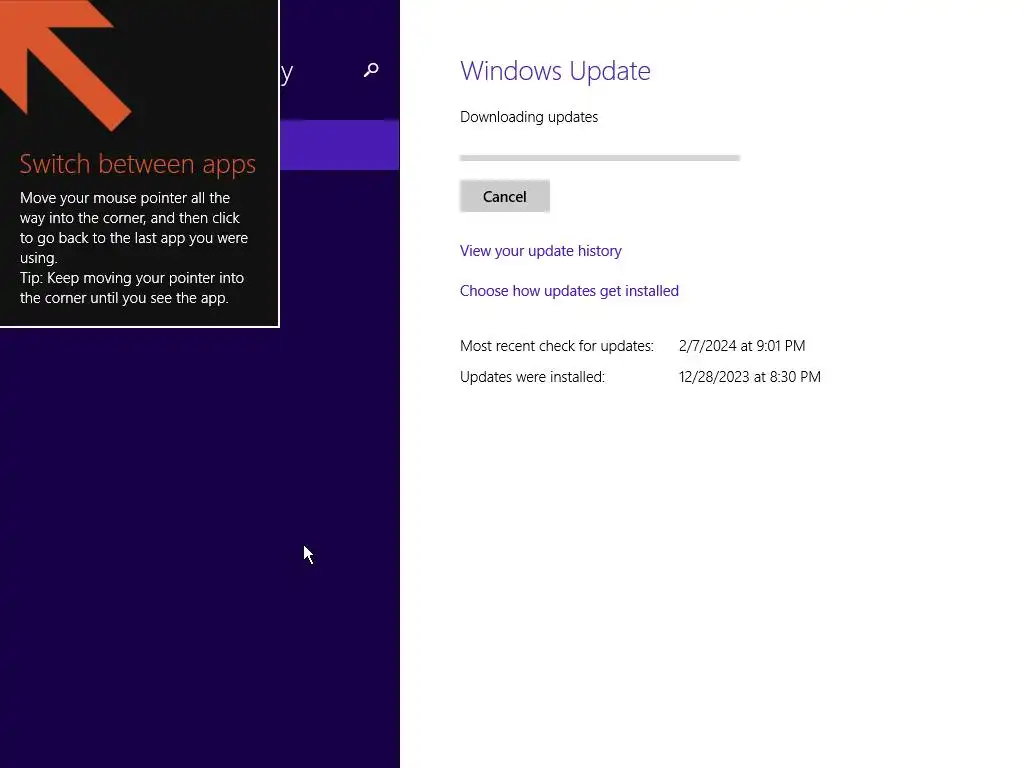This screenshot has height=768, width=1024.
Task: Click the download progress bar
Action: (600, 158)
